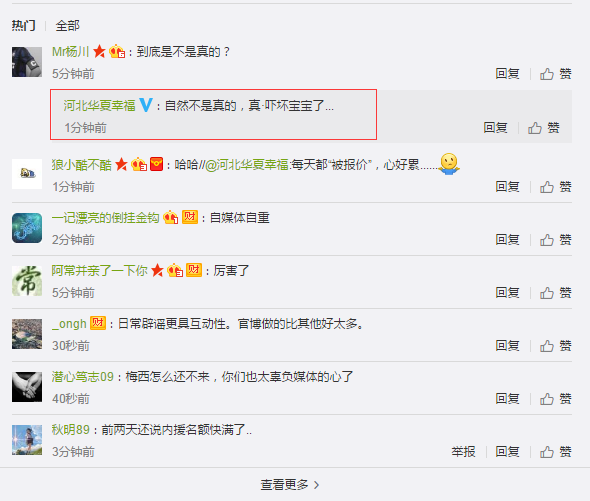Like the '厉害了' comment
Viewport: 590px width, 501px height.
pos(556,293)
